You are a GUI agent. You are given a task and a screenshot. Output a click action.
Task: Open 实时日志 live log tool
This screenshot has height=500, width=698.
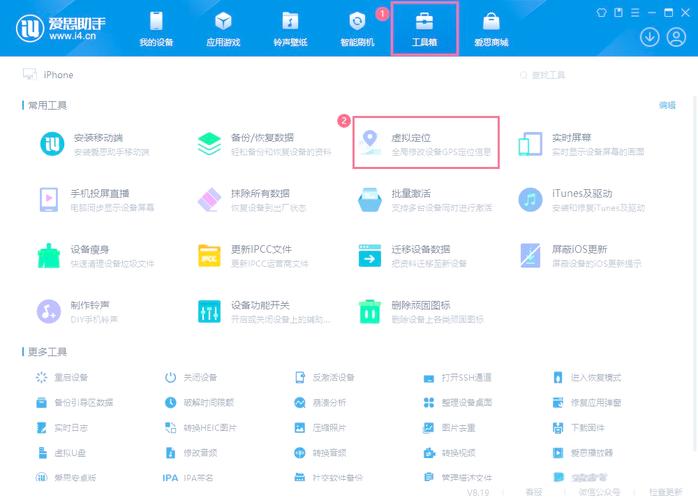coord(61,428)
